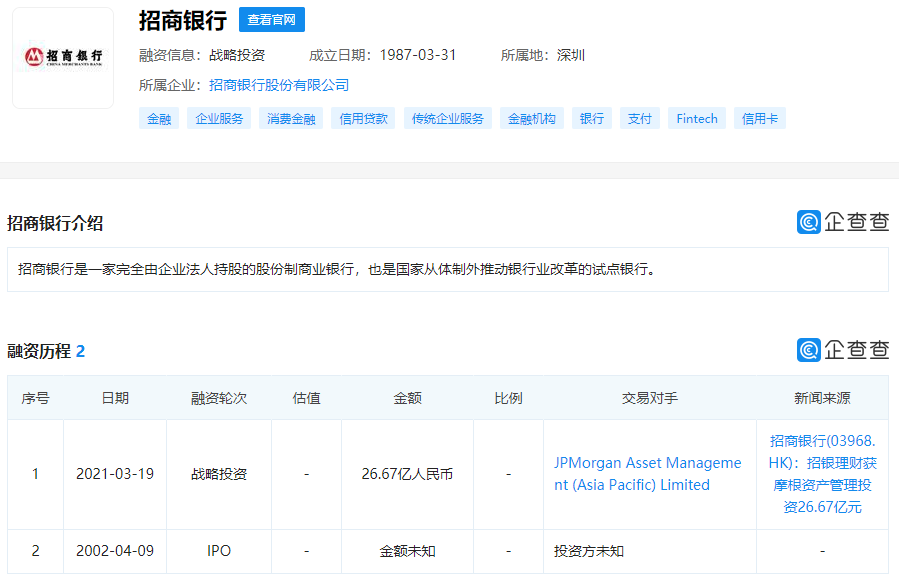
Task: Open the 招商银行股份有限公司 company link
Action: (x=279, y=85)
